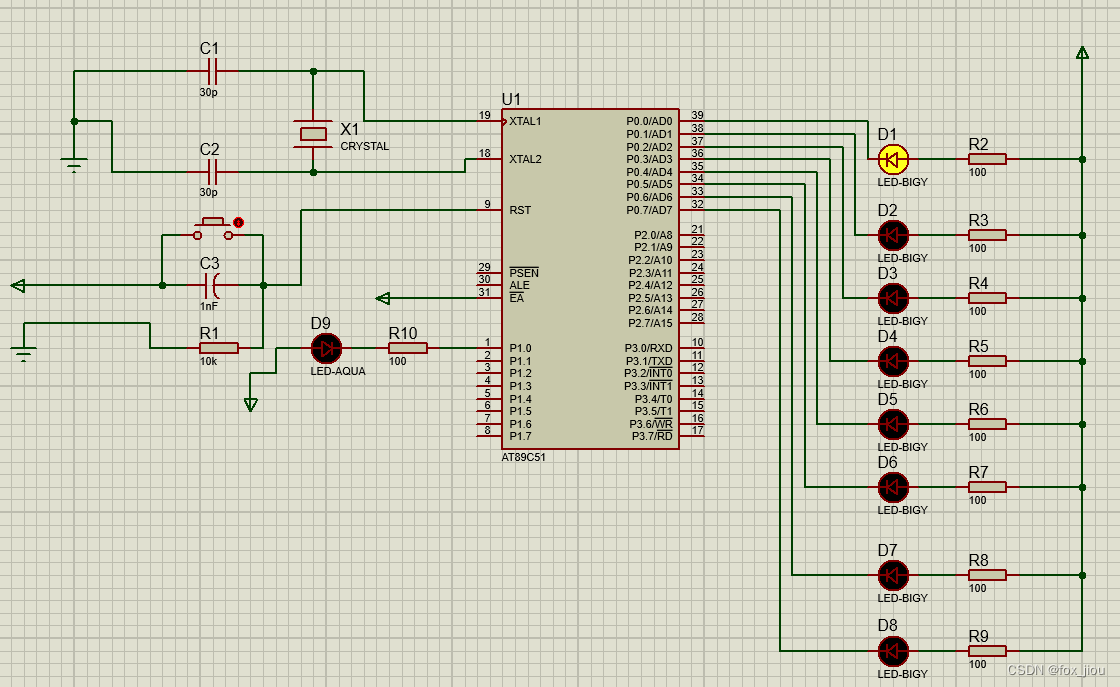Select the D3 LED symbol
Image resolution: width=1120 pixels, height=687 pixels.
point(892,298)
